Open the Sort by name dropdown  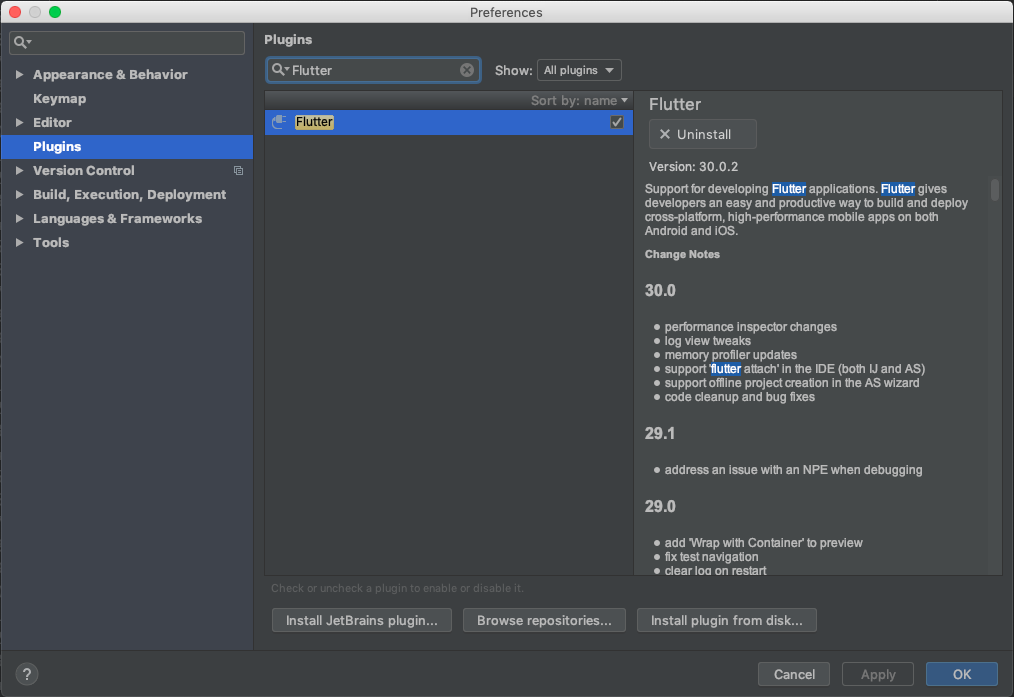click(x=579, y=100)
